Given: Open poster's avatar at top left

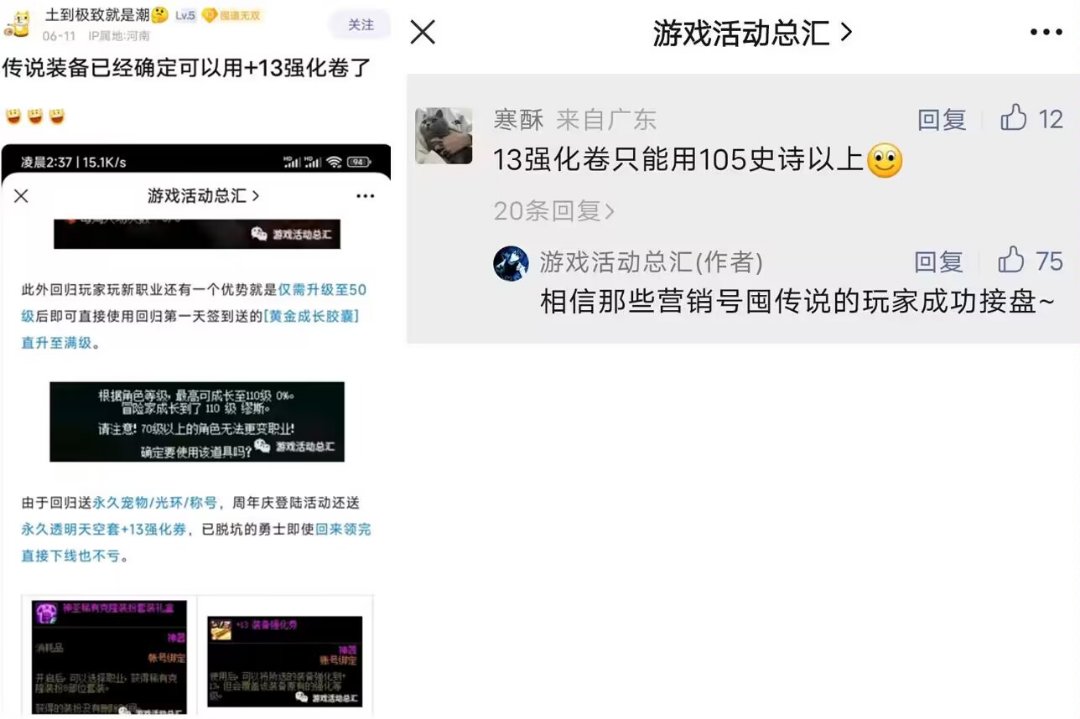Looking at the screenshot, I should pyautogui.click(x=18, y=25).
